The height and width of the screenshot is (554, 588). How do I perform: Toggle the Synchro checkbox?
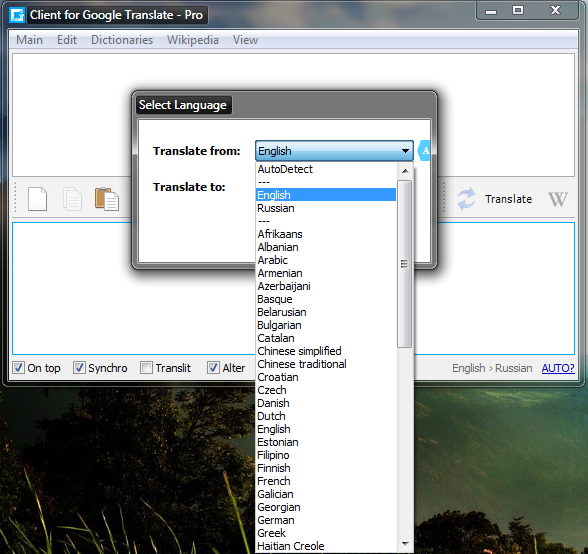point(79,368)
